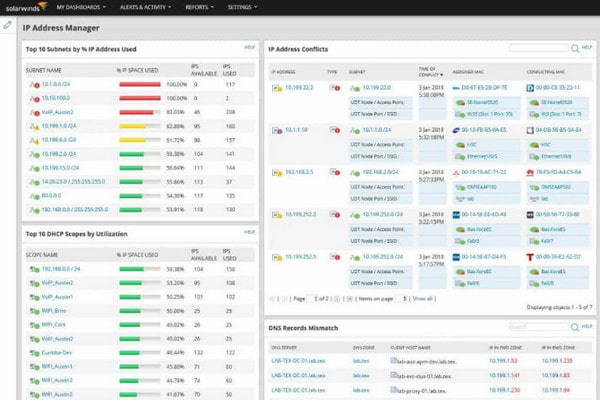Image resolution: width=600 pixels, height=400 pixels.
Task: Open subnet 10.1.0.0 /24
Action: click(56, 84)
